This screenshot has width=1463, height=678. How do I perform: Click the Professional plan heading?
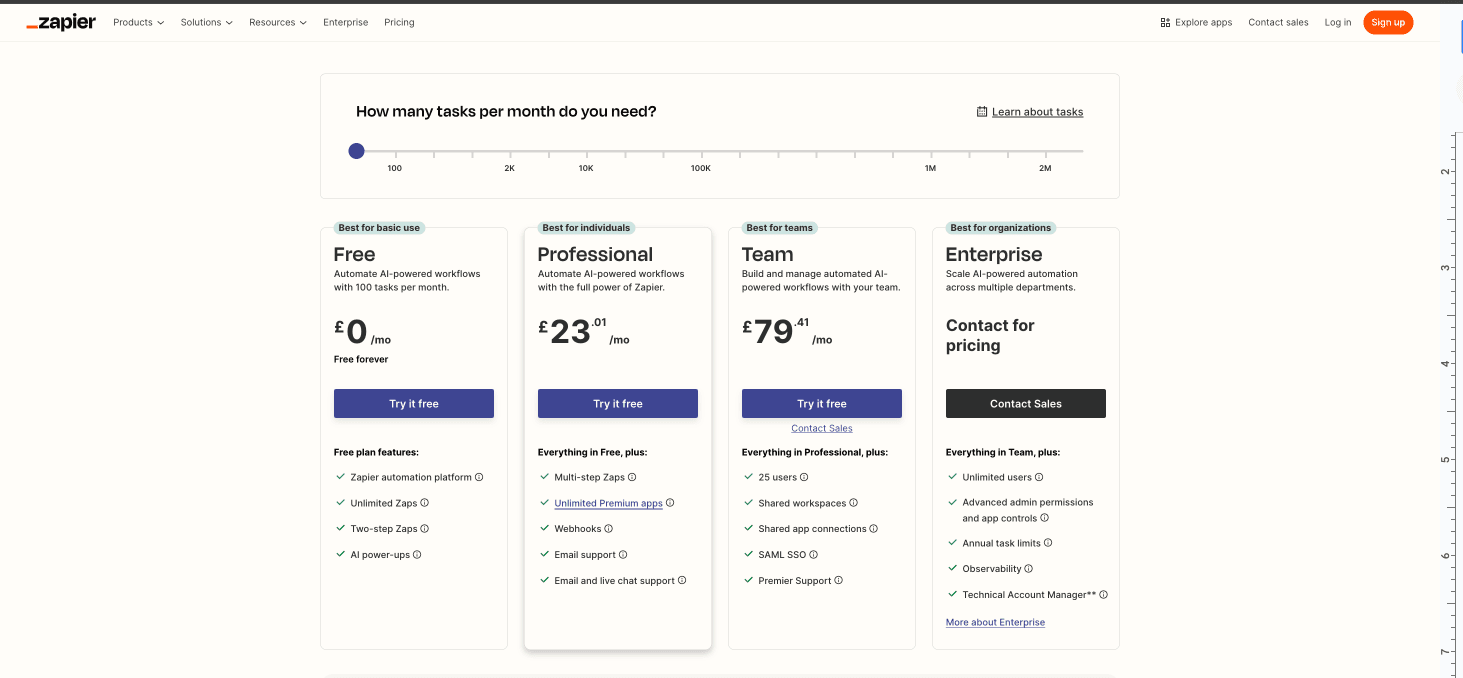click(x=595, y=255)
